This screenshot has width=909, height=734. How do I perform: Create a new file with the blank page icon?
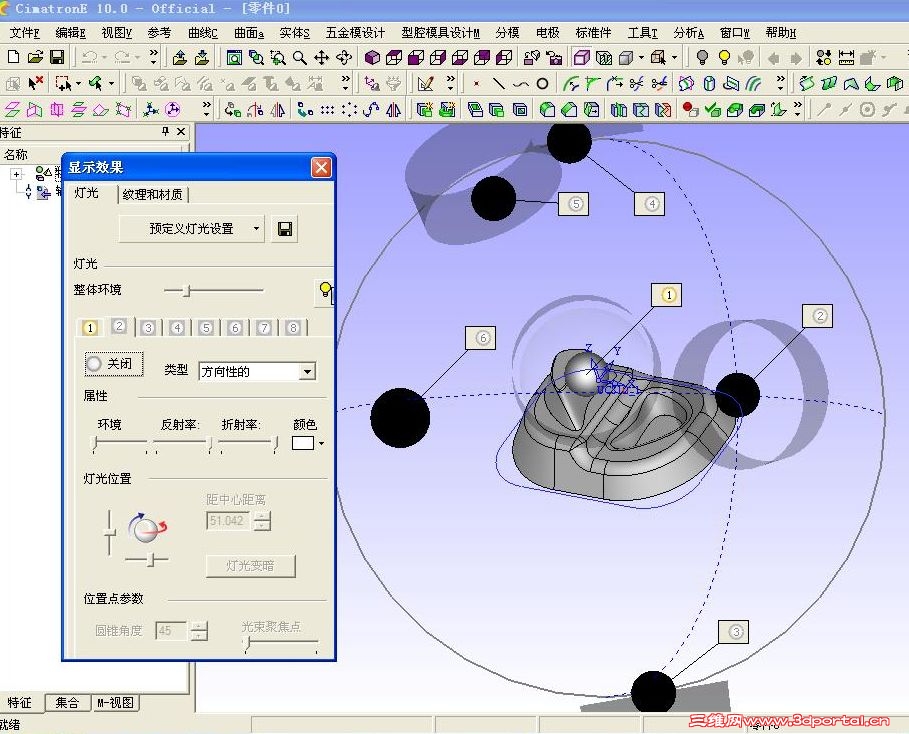[13, 57]
